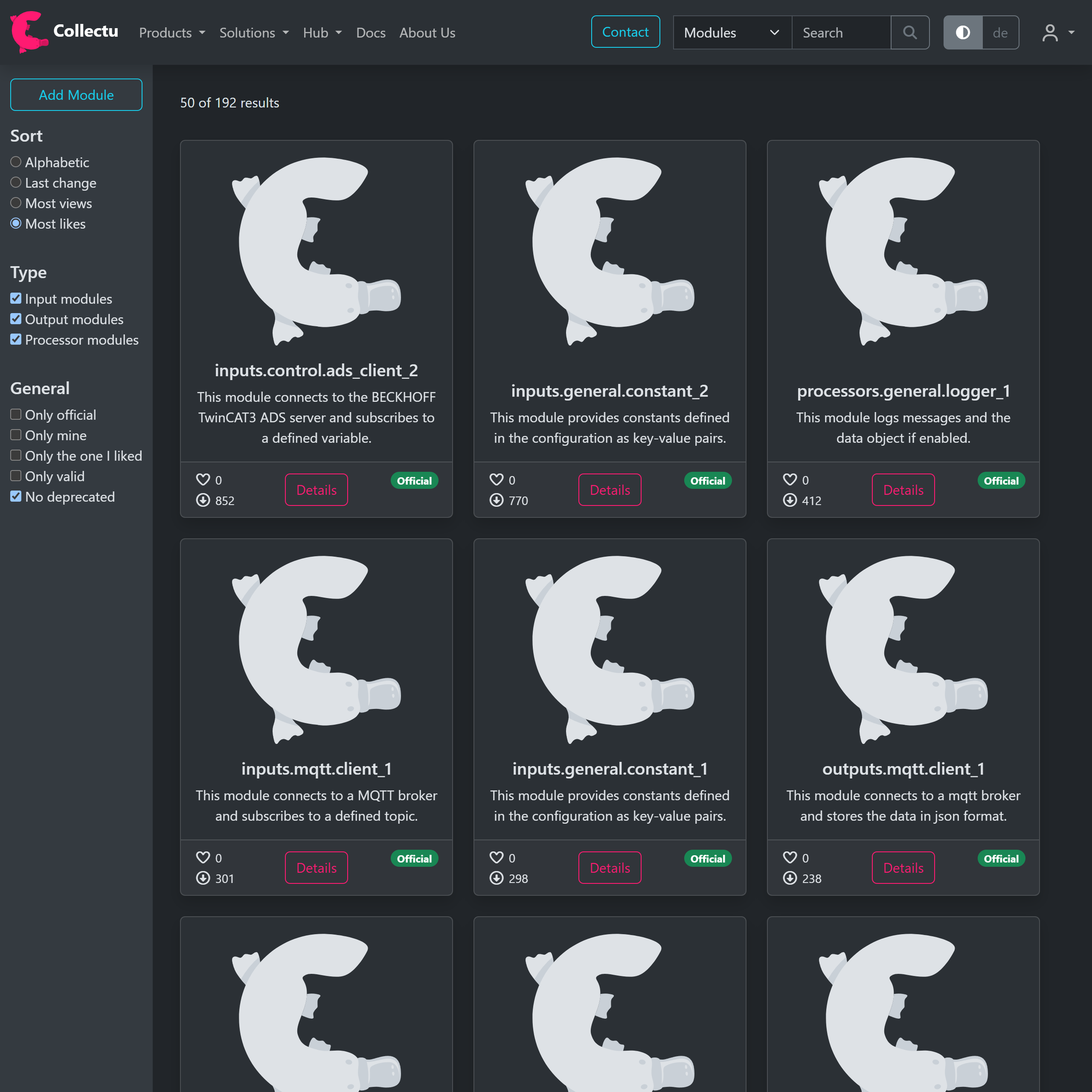Click download icon on processors.general.logger_1 card

tap(790, 500)
